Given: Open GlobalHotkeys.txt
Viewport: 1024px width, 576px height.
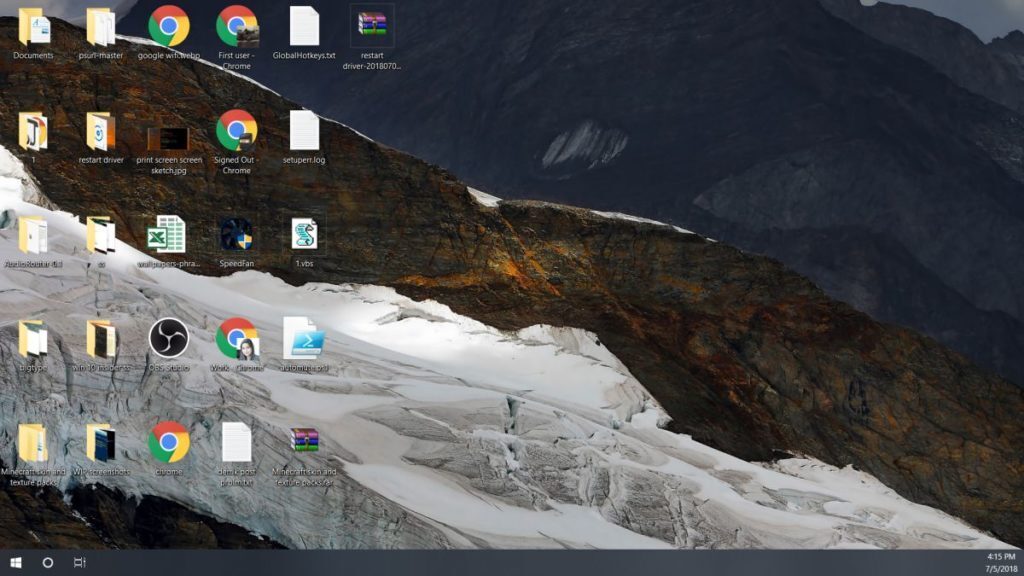Looking at the screenshot, I should [305, 25].
